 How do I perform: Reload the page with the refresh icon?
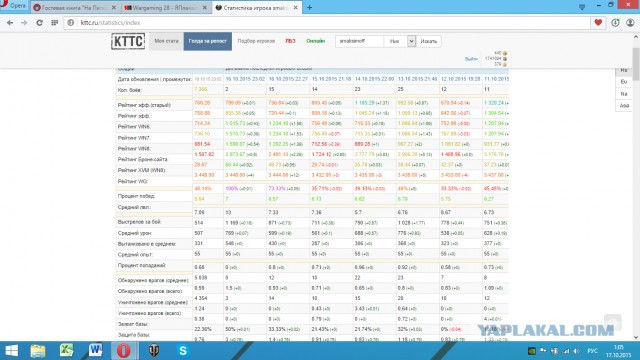(39, 23)
